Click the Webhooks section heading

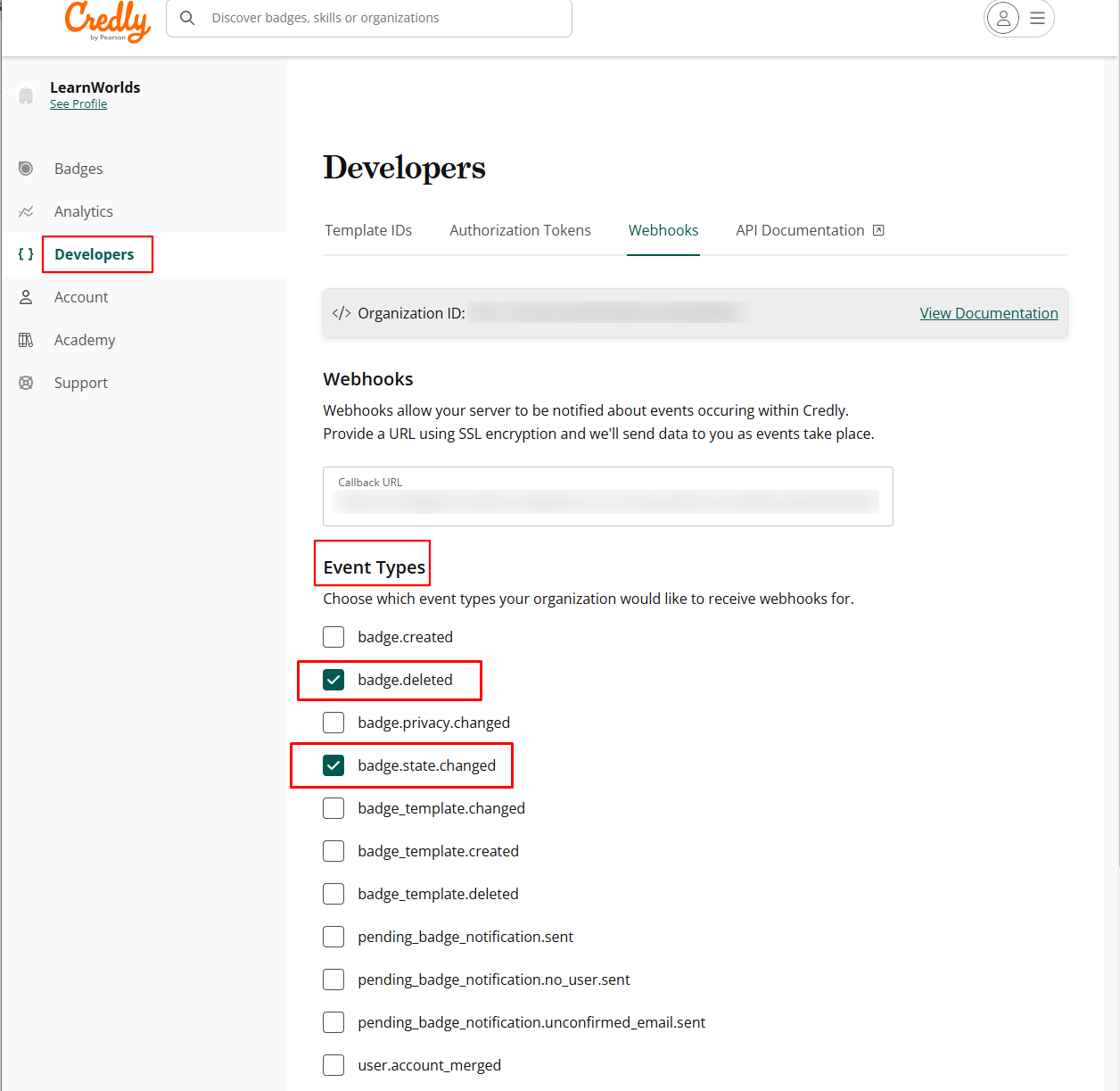pyautogui.click(x=368, y=379)
